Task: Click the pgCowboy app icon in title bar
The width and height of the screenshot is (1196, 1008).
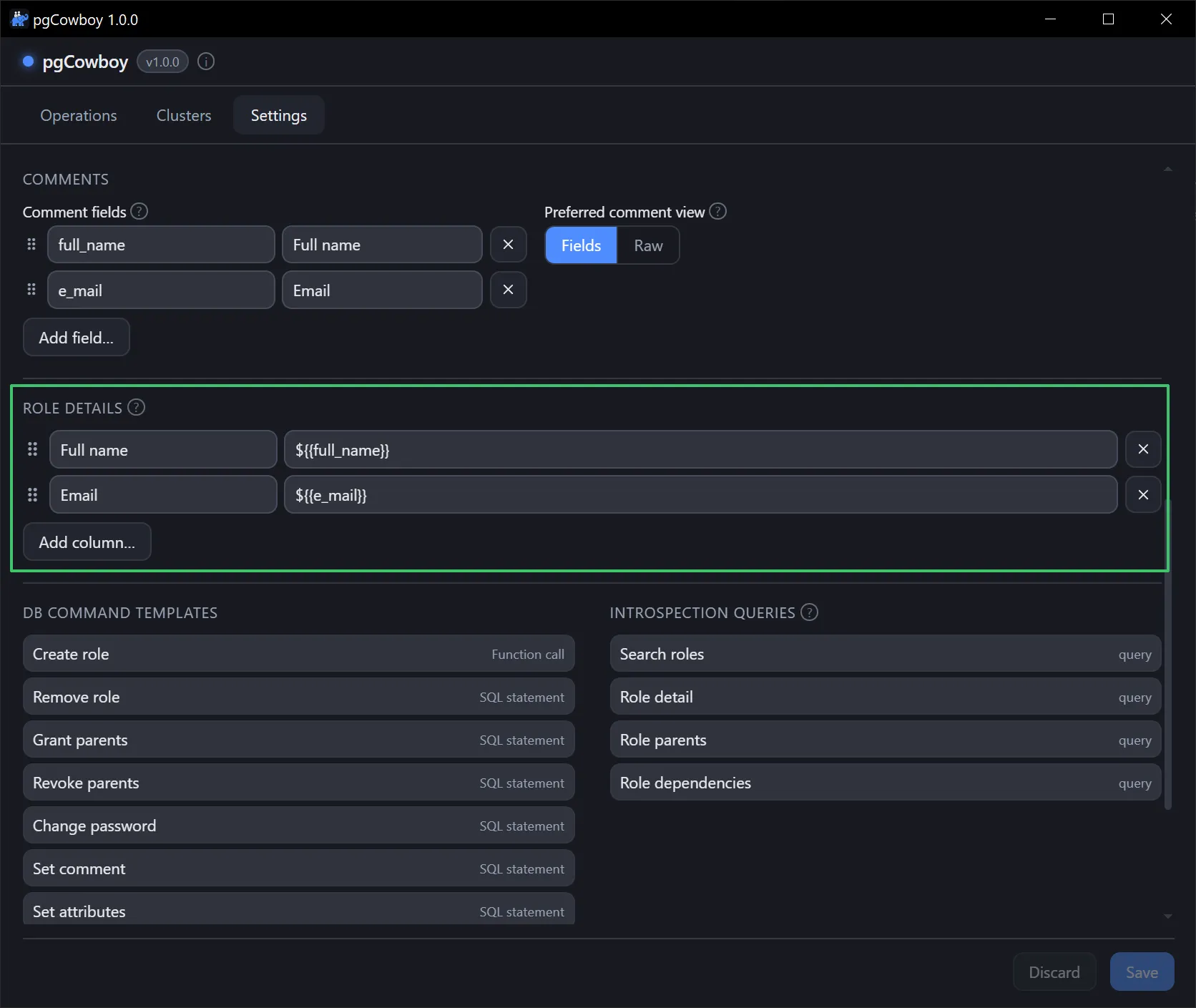Action: (19, 19)
